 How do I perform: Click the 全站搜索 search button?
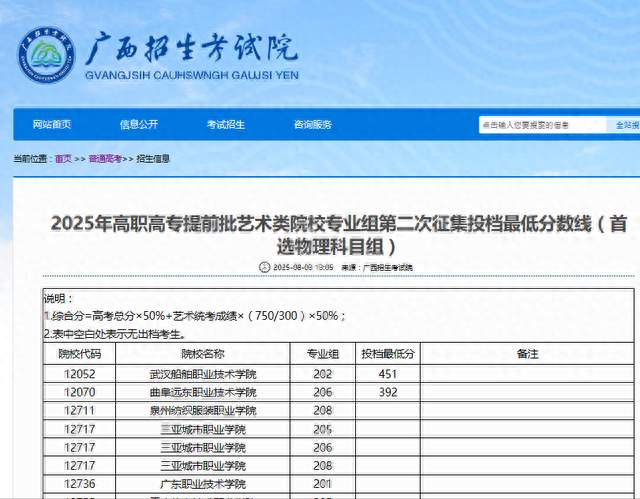624,125
